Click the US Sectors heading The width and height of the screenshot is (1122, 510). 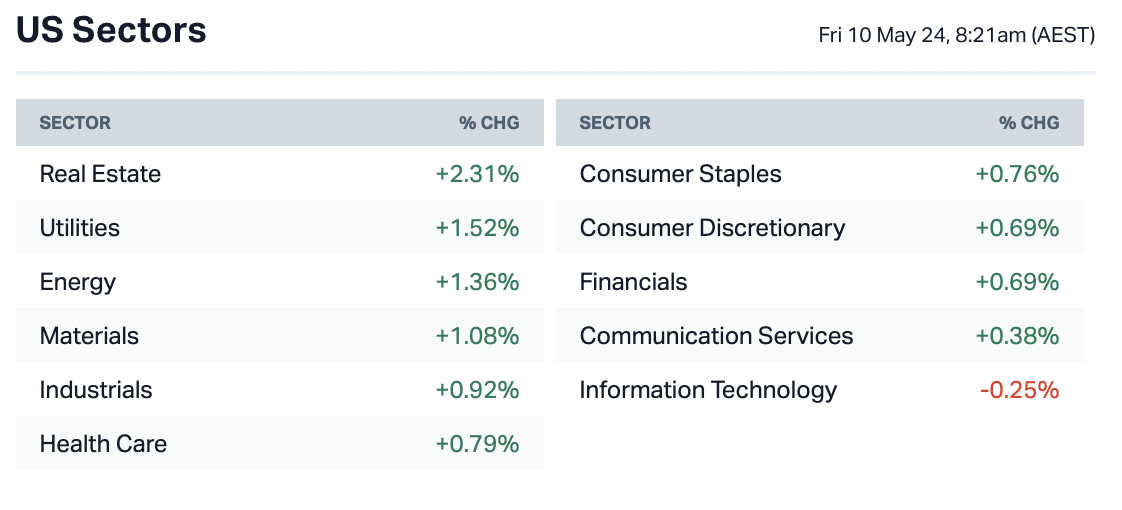coord(112,30)
